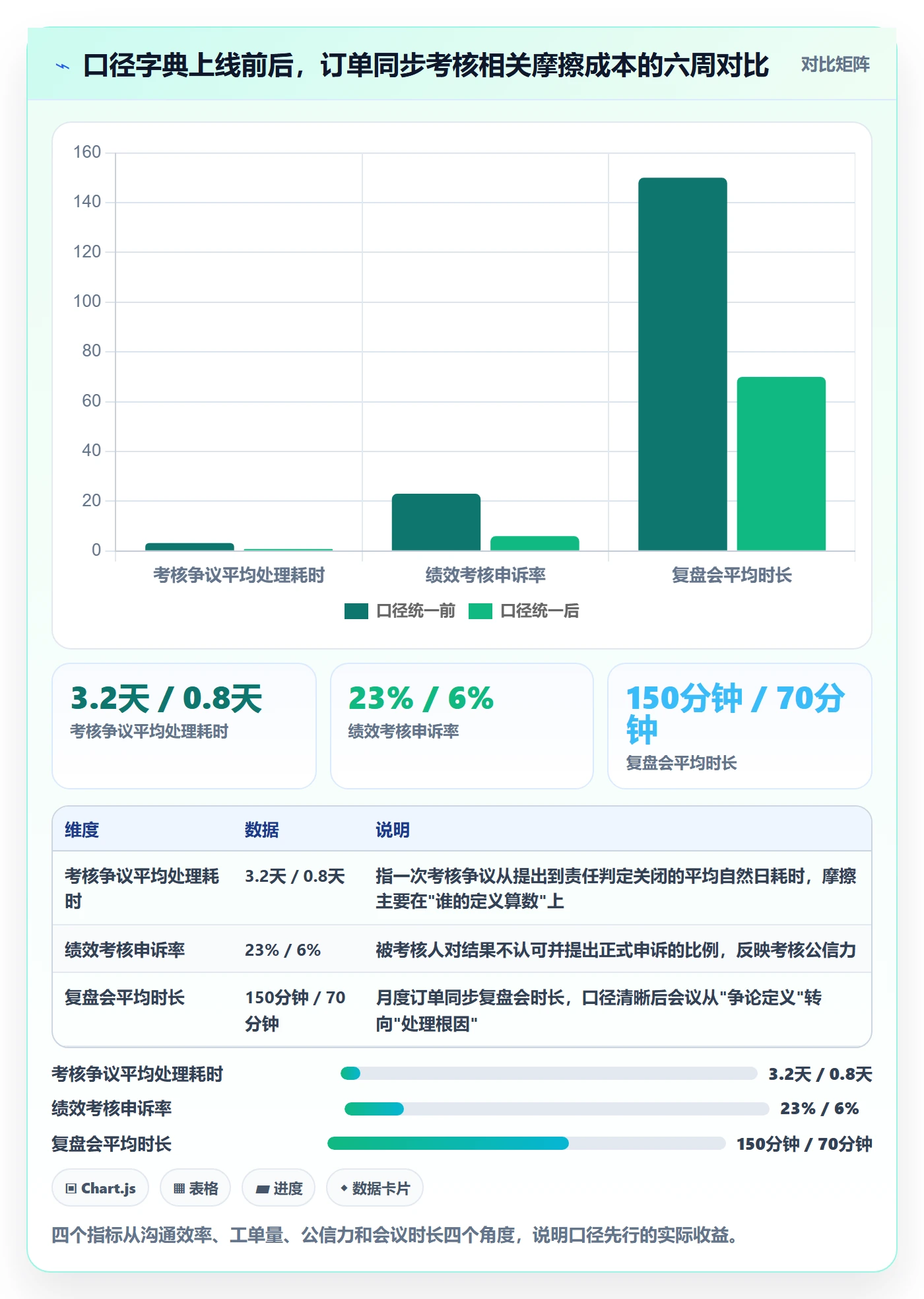
Task: Toggle the 口径统一后 legend swatch
Action: (480, 611)
